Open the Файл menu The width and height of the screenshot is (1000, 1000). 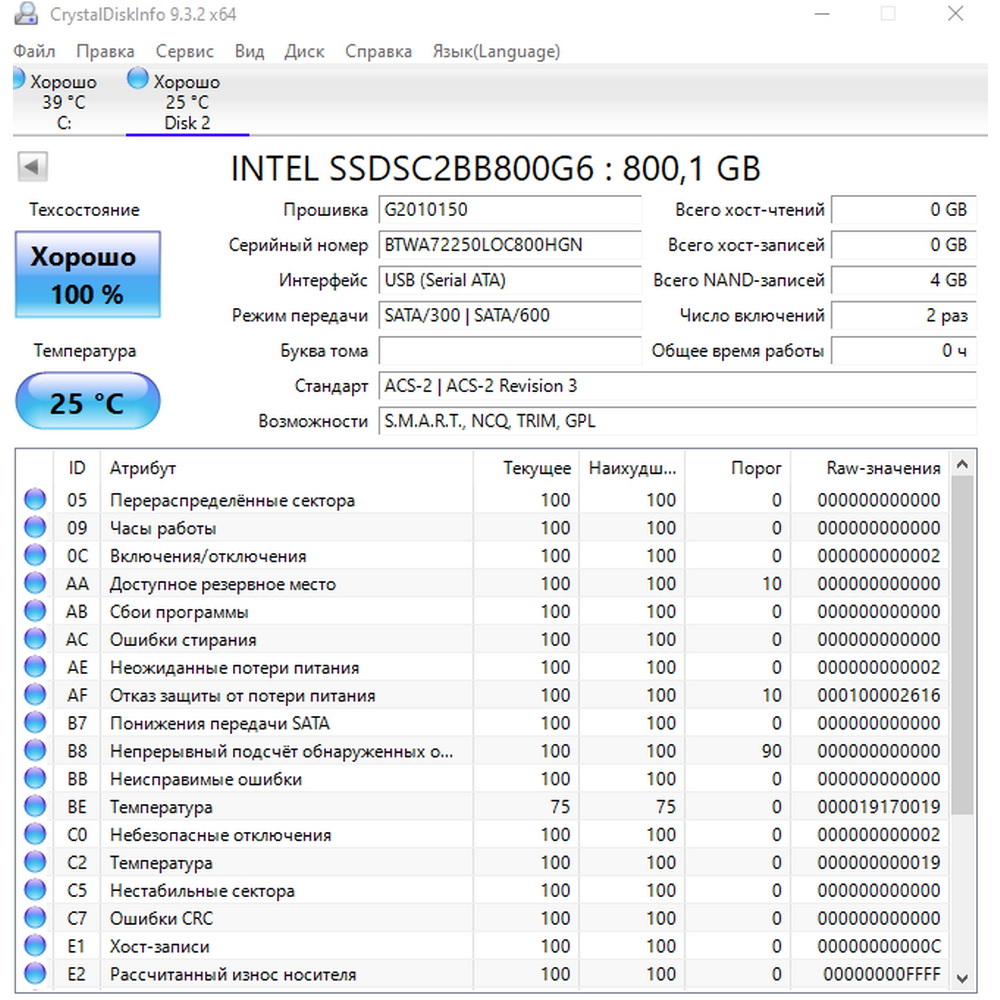pyautogui.click(x=34, y=51)
